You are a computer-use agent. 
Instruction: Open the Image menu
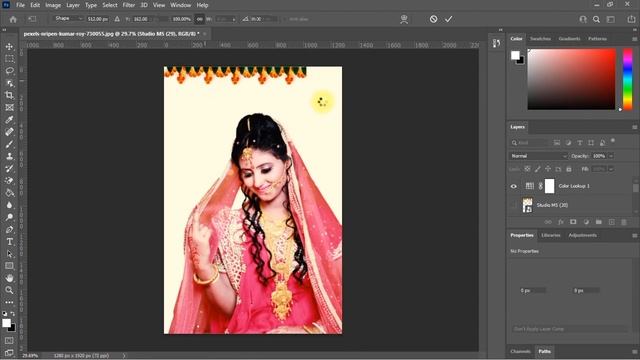point(53,5)
